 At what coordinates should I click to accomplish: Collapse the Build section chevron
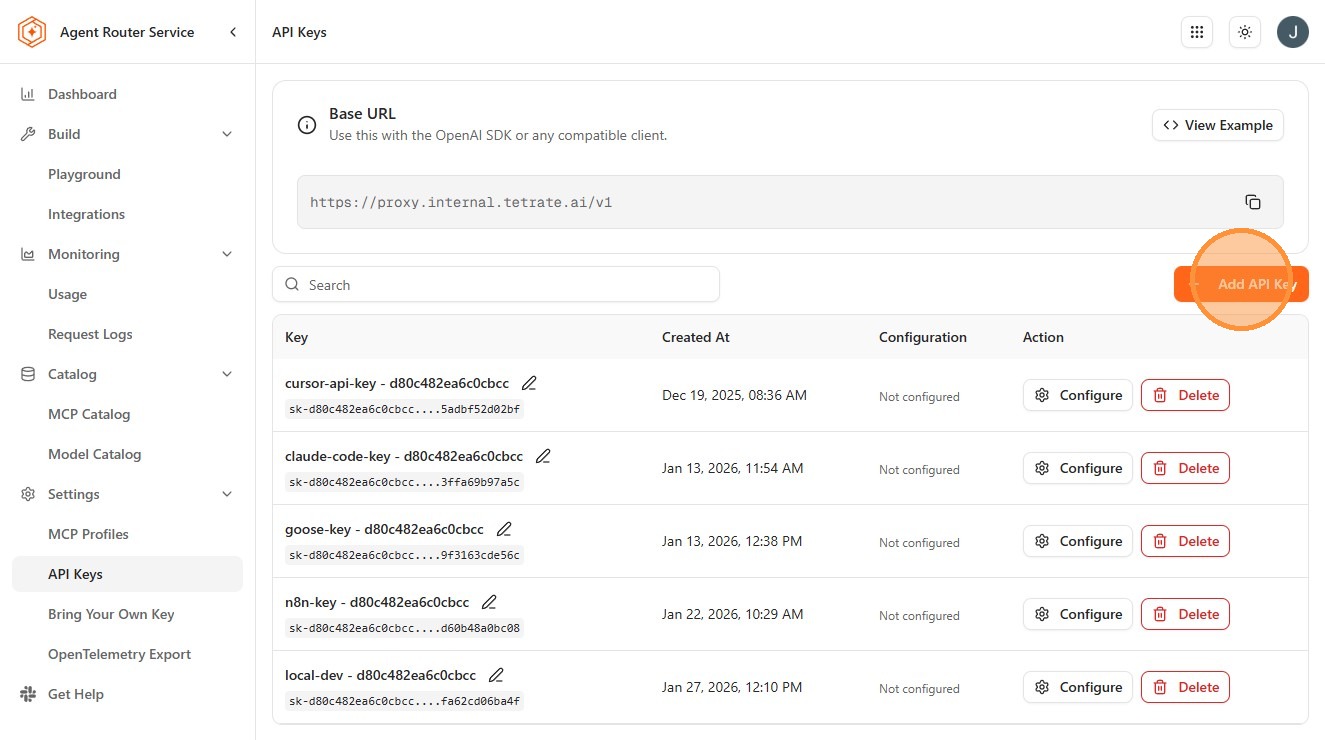[227, 134]
